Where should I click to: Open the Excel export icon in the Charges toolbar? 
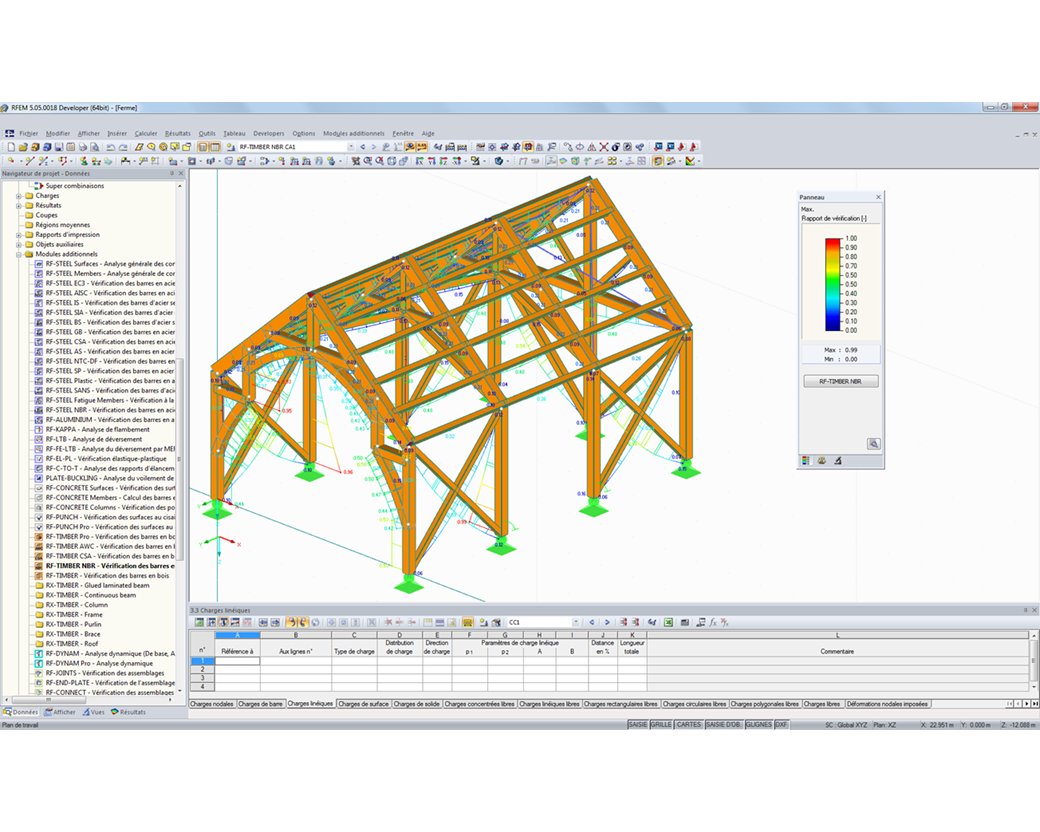[x=669, y=623]
